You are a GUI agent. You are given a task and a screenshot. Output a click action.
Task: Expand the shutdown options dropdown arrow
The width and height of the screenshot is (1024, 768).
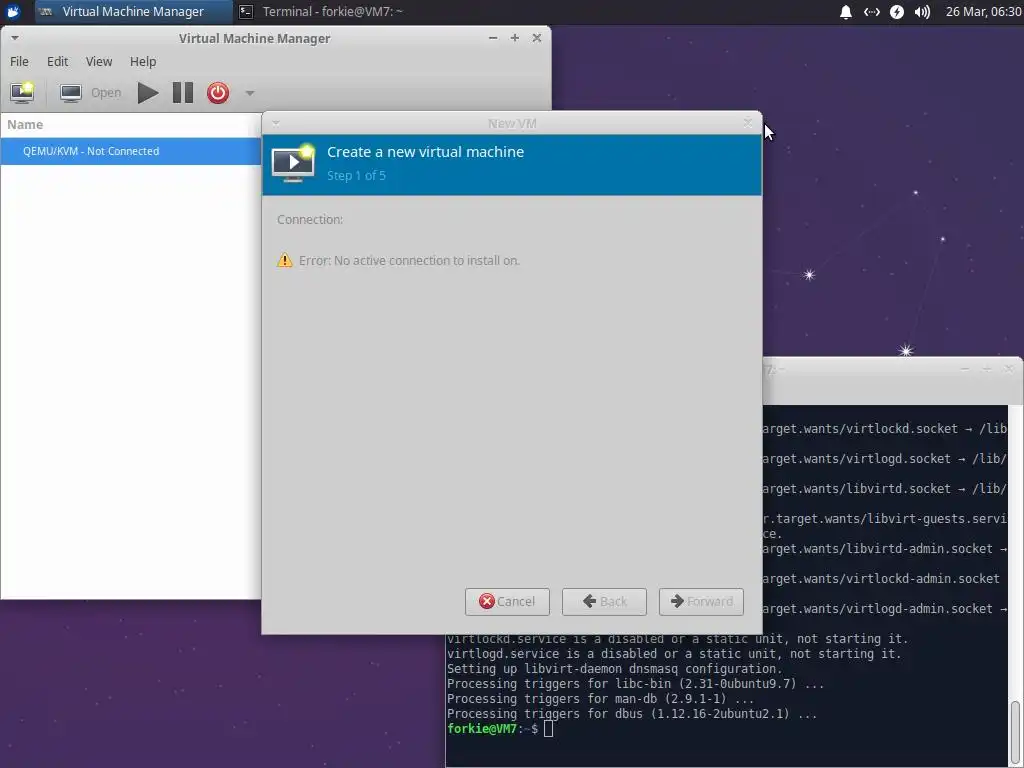[249, 93]
